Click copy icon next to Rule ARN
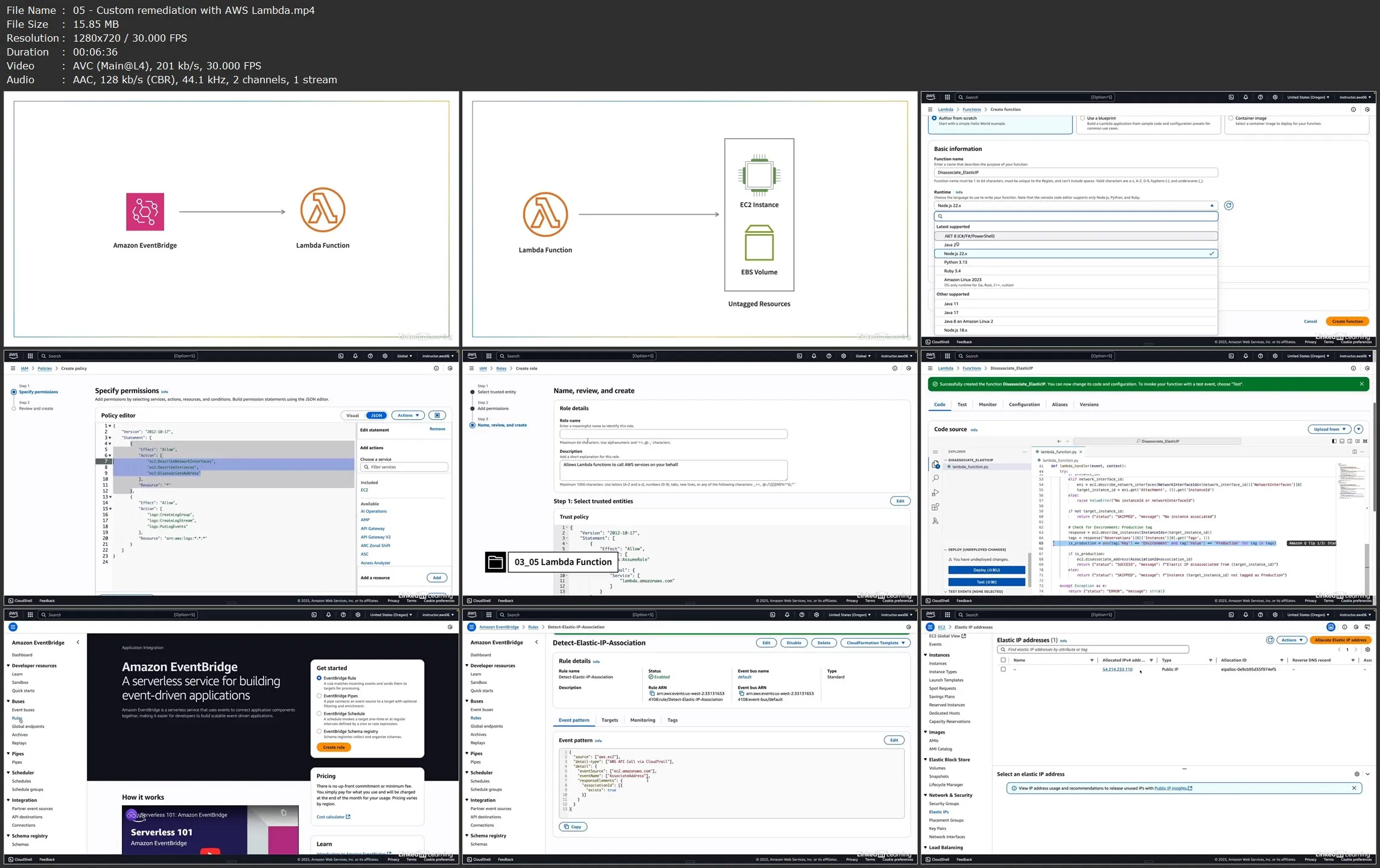Viewport: 1380px width, 868px height. coord(652,694)
